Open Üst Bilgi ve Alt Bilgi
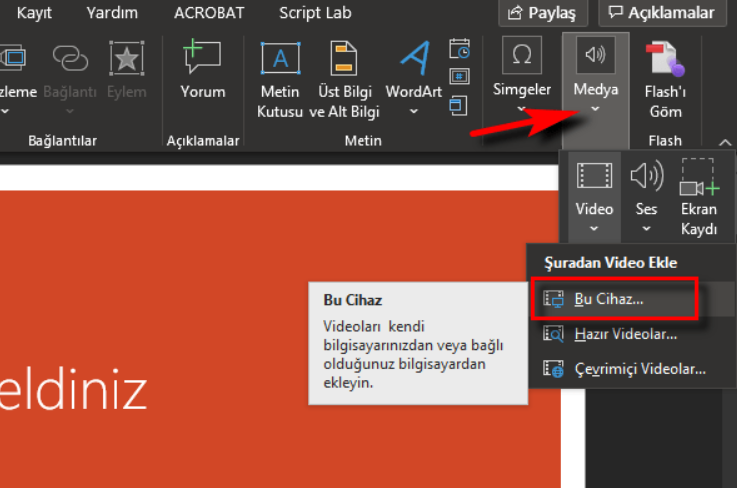 coord(344,80)
